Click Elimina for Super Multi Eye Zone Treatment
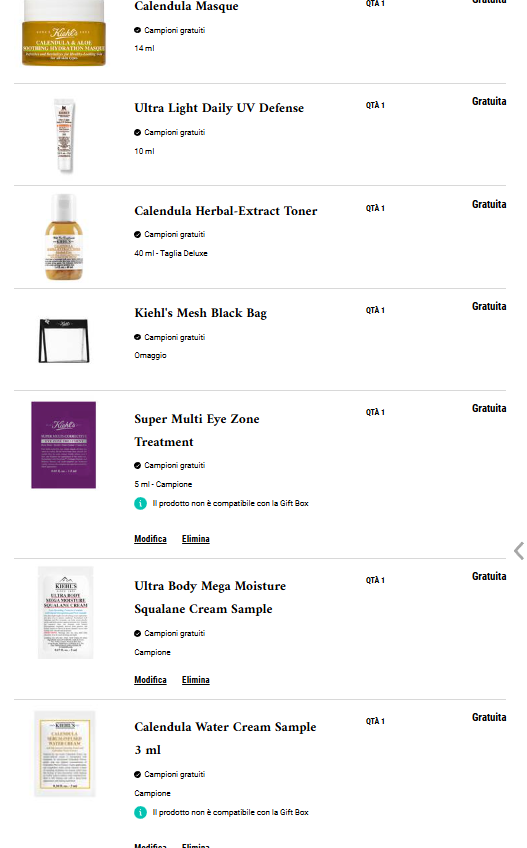The width and height of the screenshot is (527, 848). click(x=195, y=539)
